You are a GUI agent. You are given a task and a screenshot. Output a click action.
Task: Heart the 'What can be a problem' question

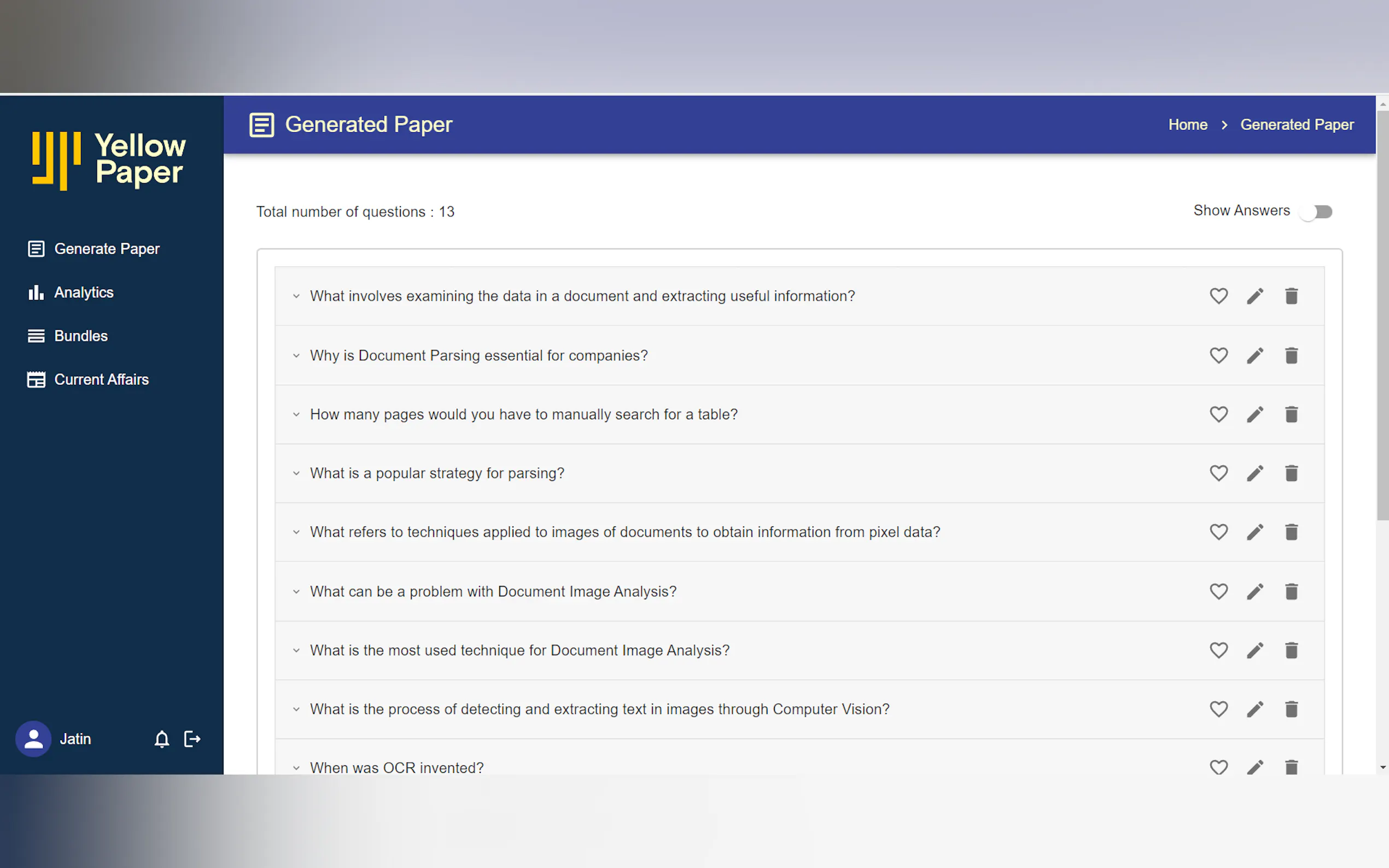pos(1218,591)
